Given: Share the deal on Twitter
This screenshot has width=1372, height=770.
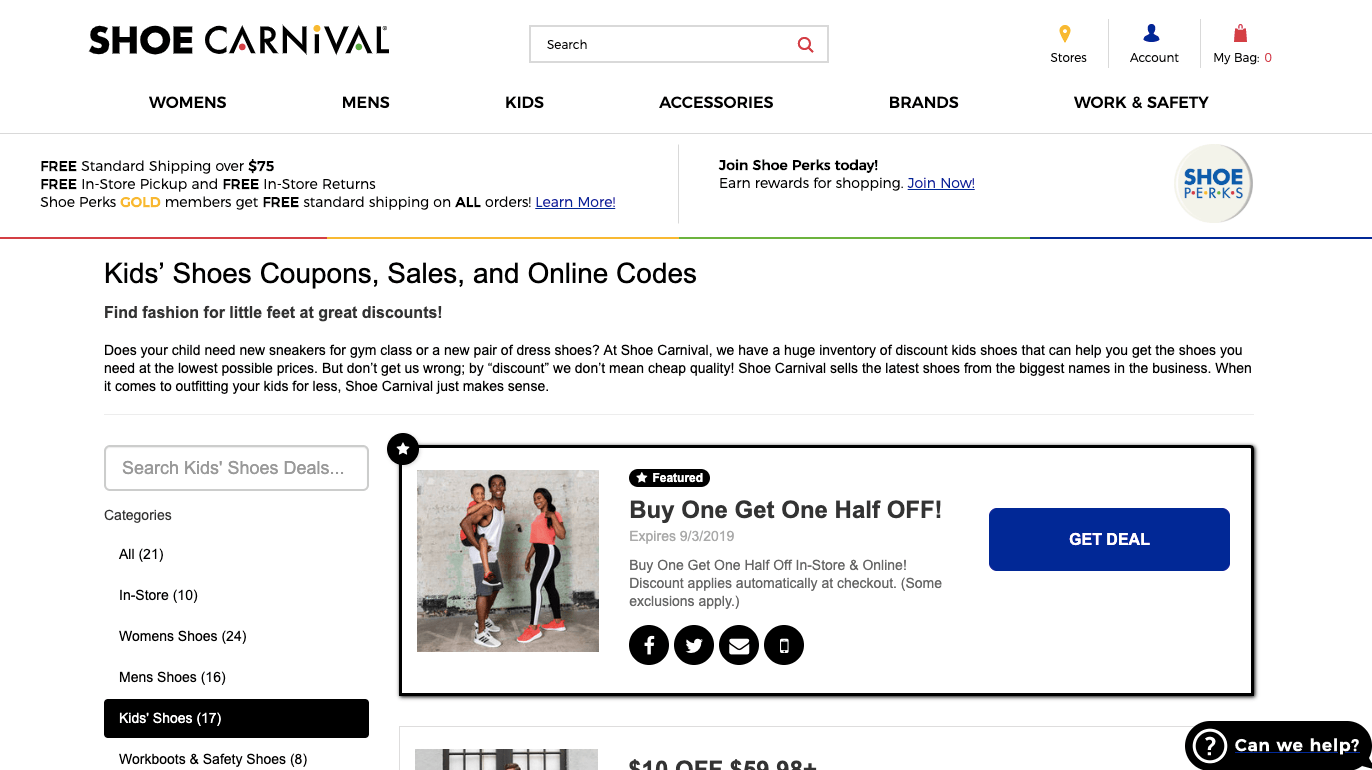Looking at the screenshot, I should tap(694, 646).
